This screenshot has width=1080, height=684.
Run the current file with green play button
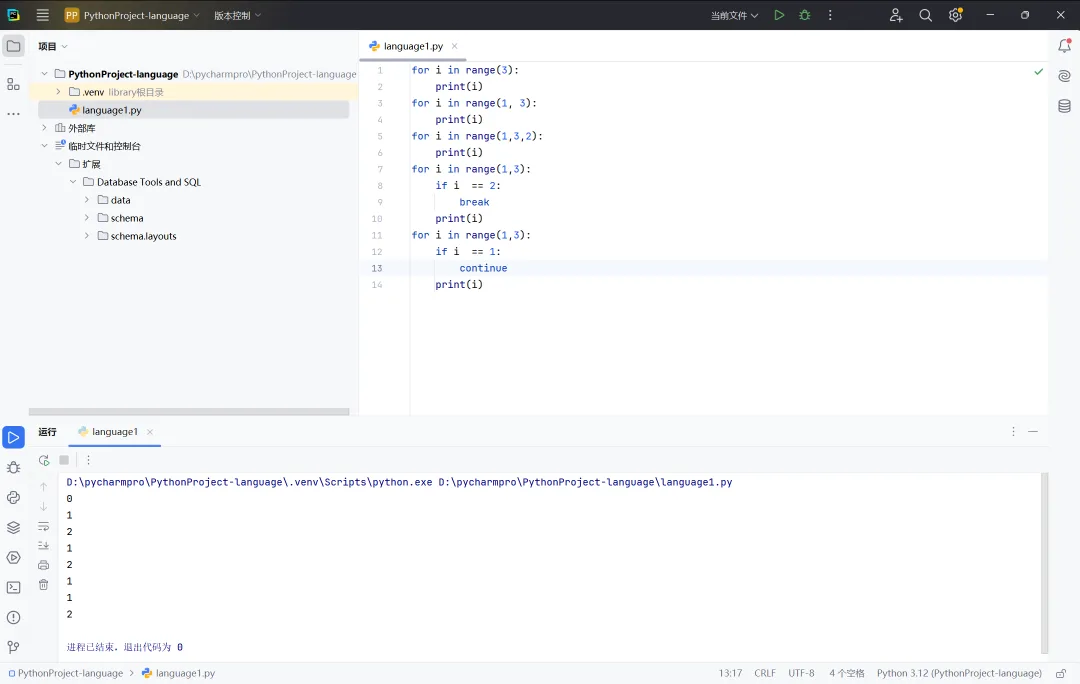coord(779,15)
